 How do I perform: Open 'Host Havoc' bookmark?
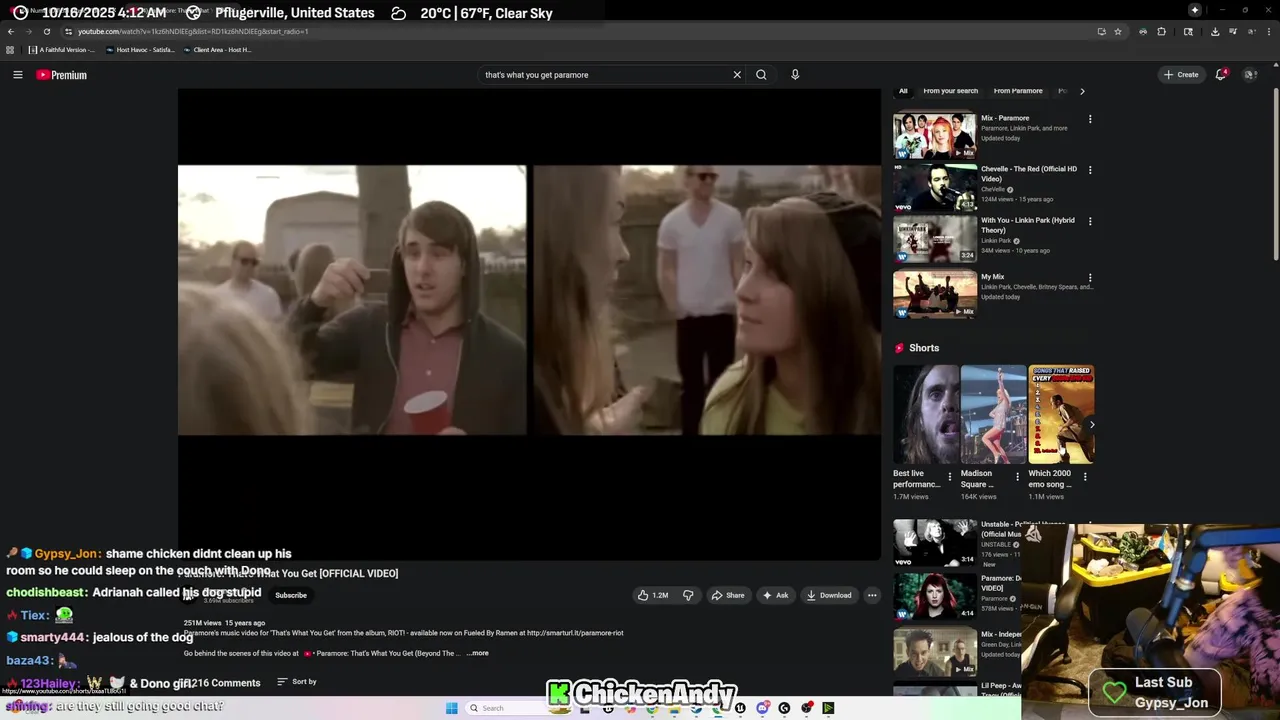point(140,50)
